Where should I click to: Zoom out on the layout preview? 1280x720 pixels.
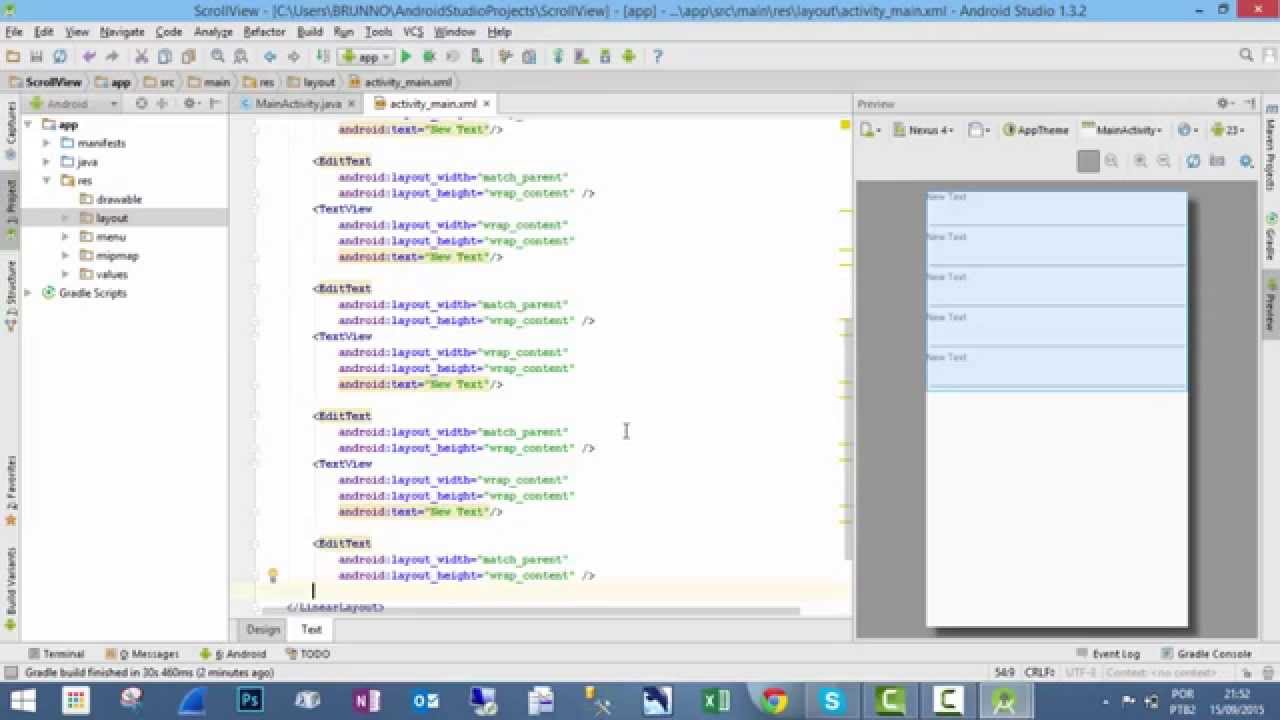click(x=1164, y=161)
